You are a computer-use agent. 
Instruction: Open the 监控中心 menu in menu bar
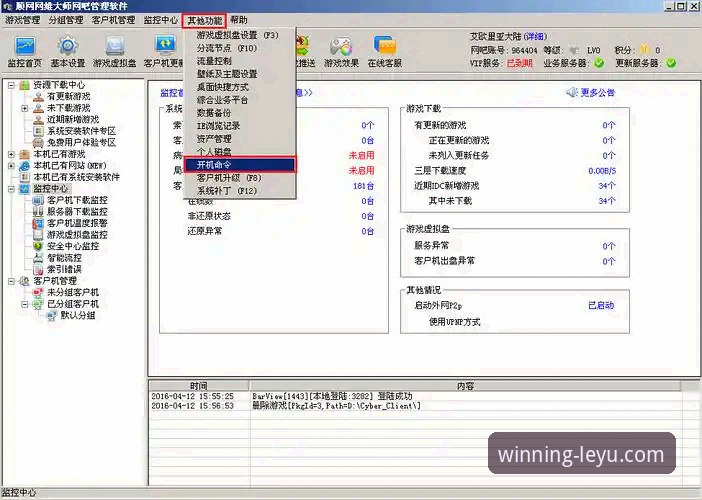(x=160, y=20)
